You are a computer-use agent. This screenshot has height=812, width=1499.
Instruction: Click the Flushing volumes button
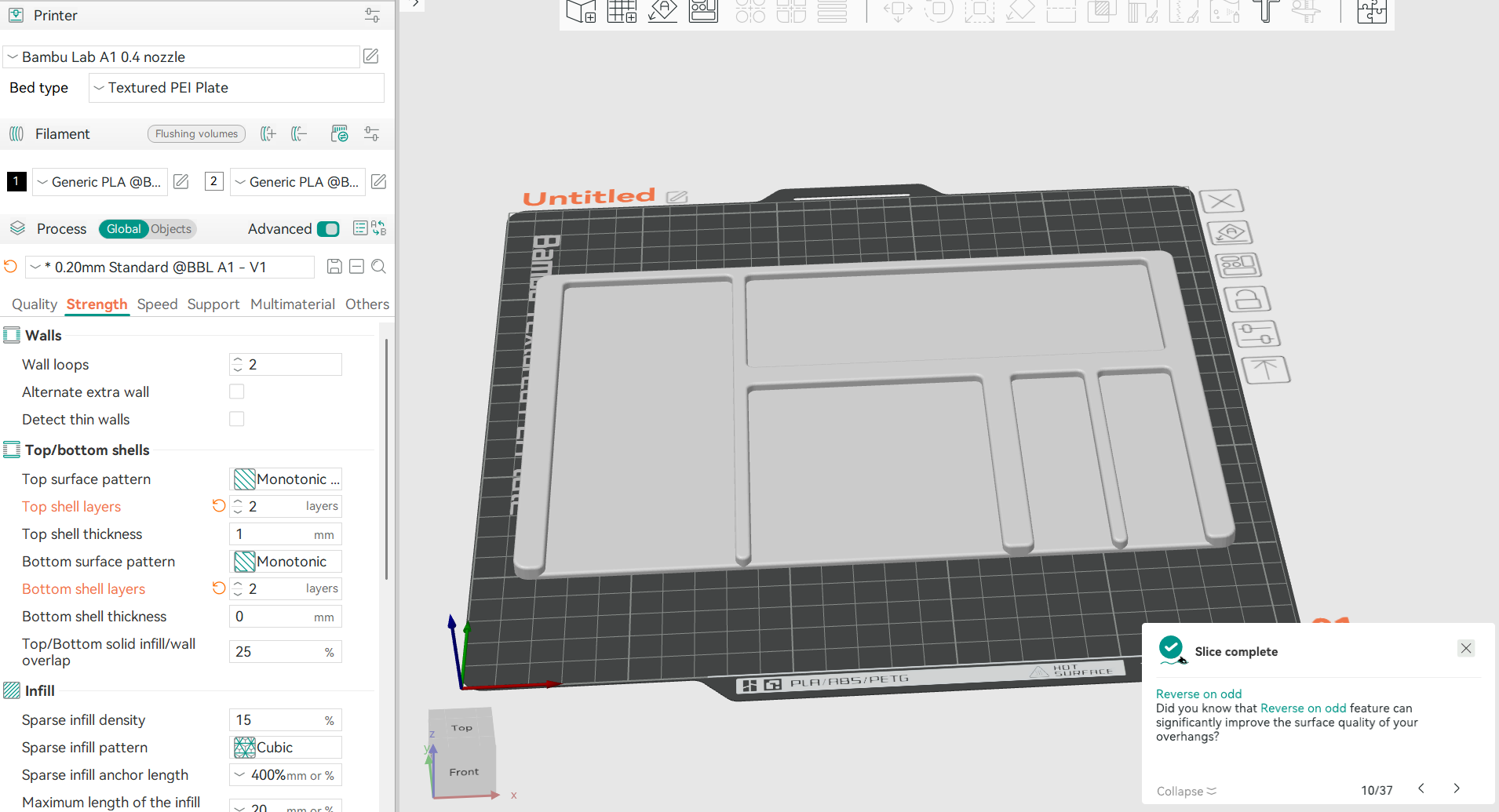pos(196,134)
